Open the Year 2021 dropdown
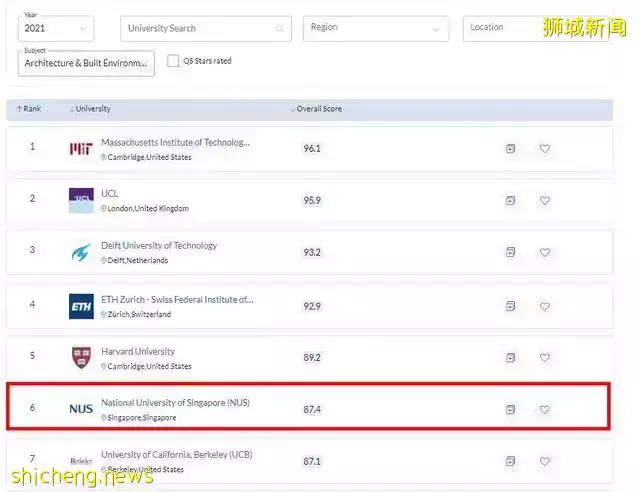 tap(56, 28)
